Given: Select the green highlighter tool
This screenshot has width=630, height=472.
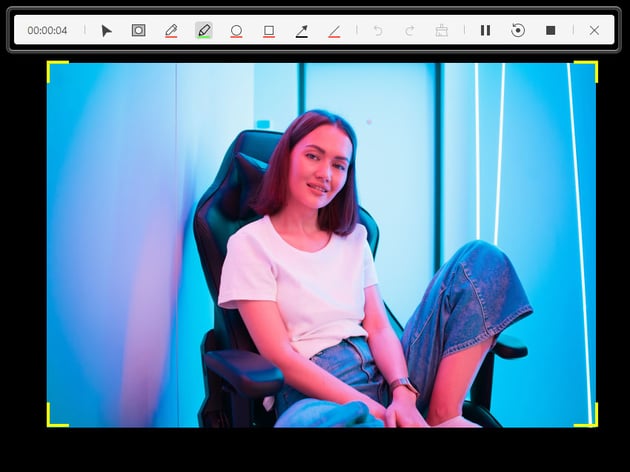Looking at the screenshot, I should click(x=204, y=31).
